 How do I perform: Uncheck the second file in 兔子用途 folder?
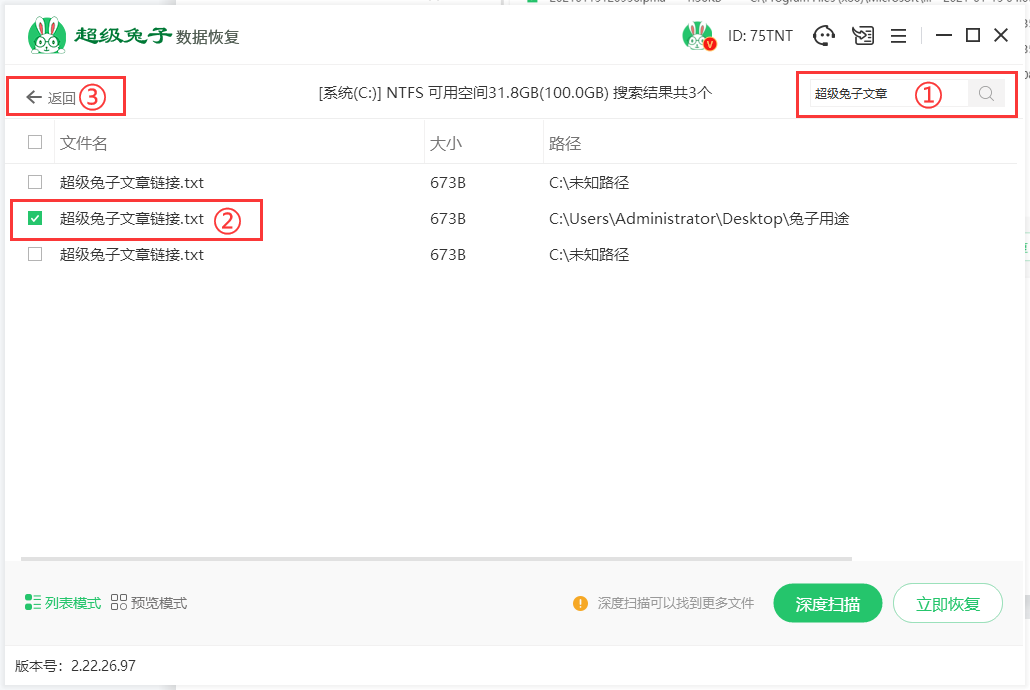35,218
